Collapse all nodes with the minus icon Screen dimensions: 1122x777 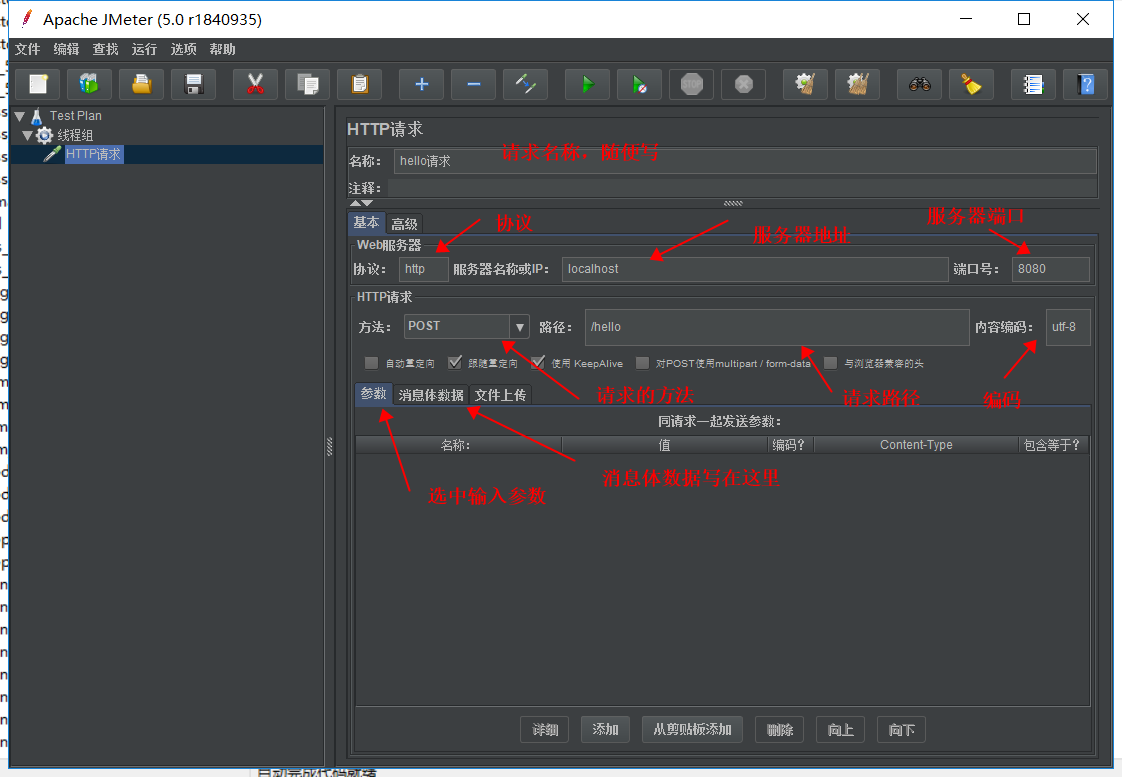474,84
